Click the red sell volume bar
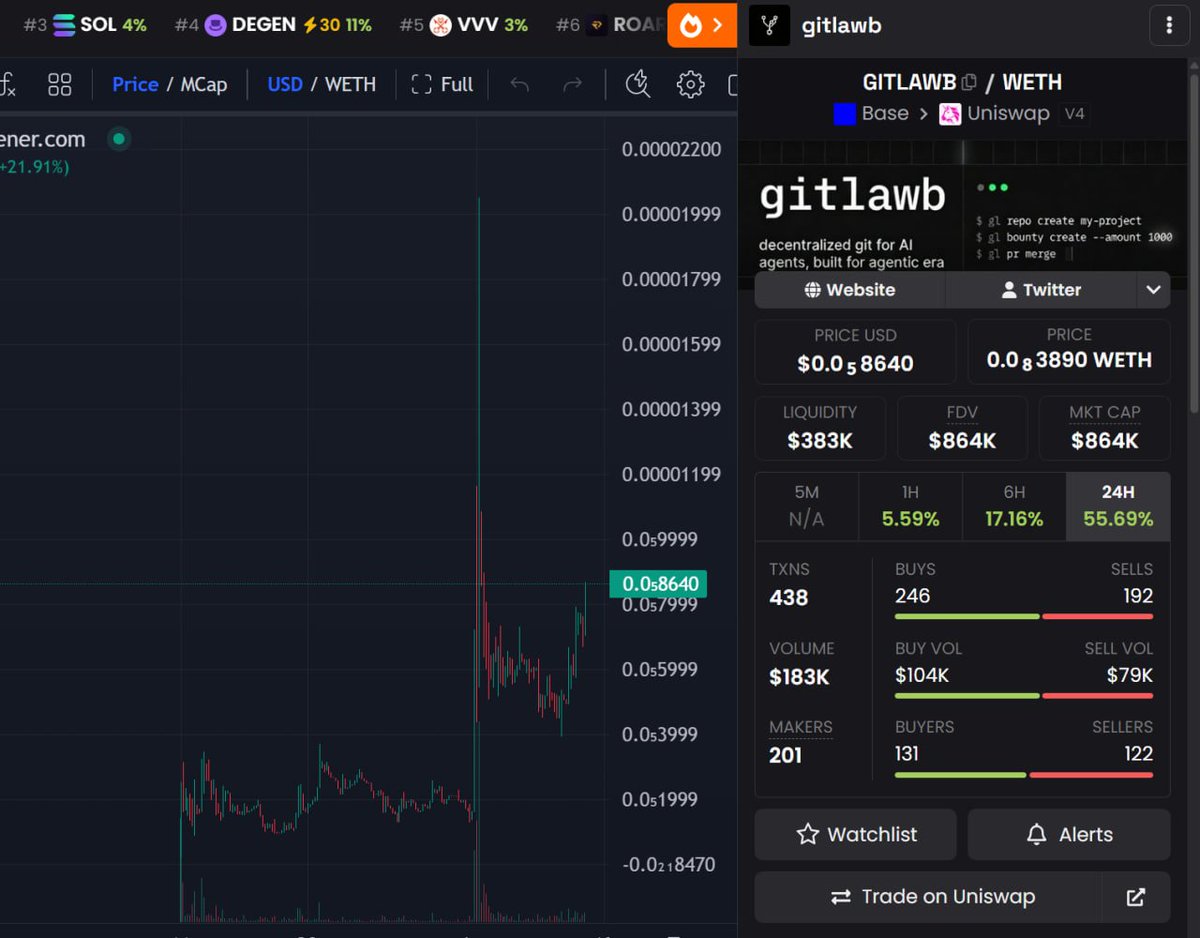This screenshot has width=1200, height=938. [x=1097, y=696]
